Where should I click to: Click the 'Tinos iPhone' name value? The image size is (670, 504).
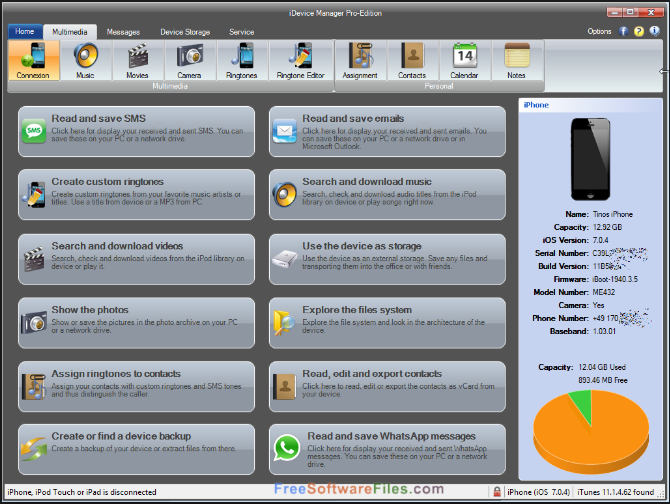click(612, 214)
